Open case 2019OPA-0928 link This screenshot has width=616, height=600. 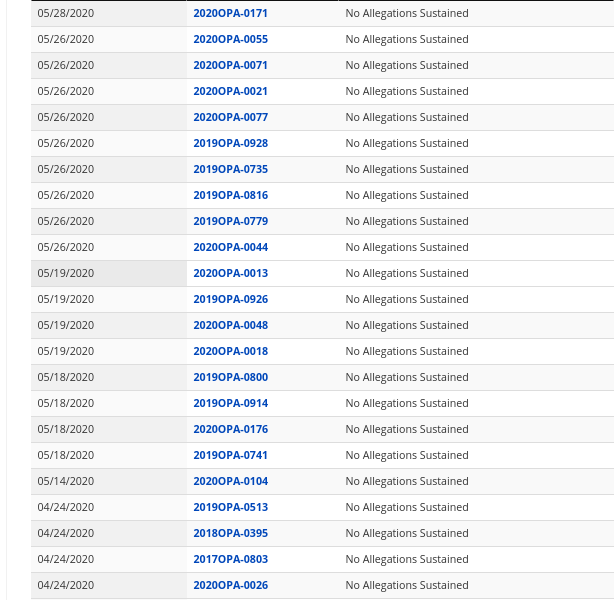pyautogui.click(x=231, y=143)
